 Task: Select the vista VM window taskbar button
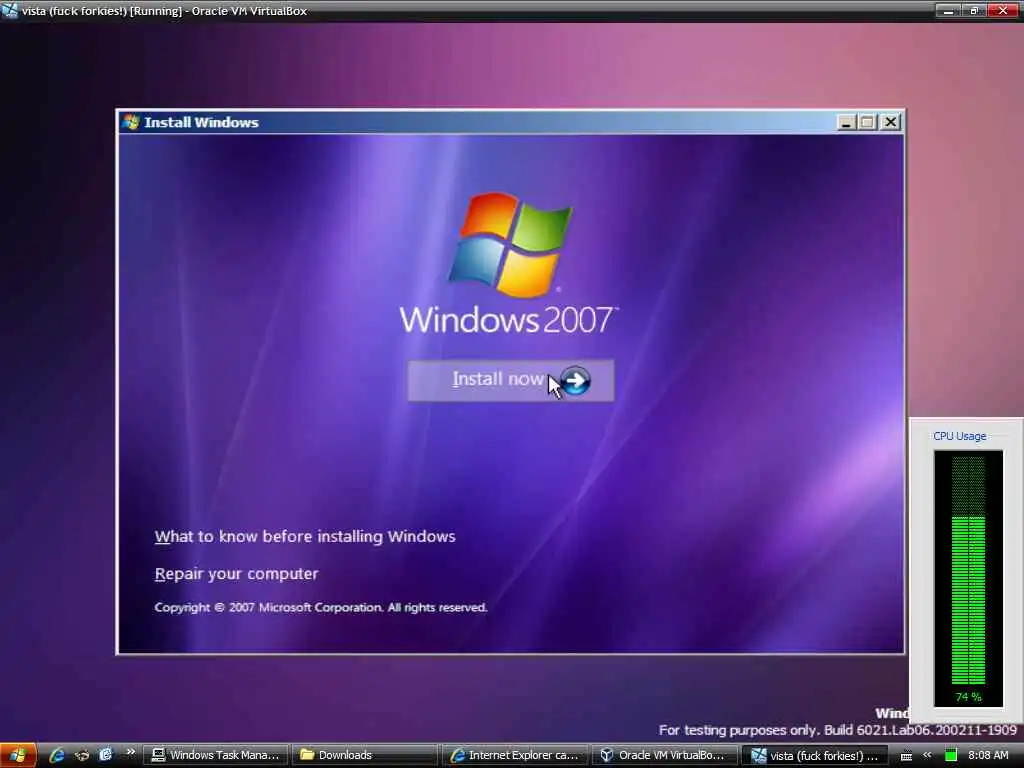pyautogui.click(x=815, y=756)
